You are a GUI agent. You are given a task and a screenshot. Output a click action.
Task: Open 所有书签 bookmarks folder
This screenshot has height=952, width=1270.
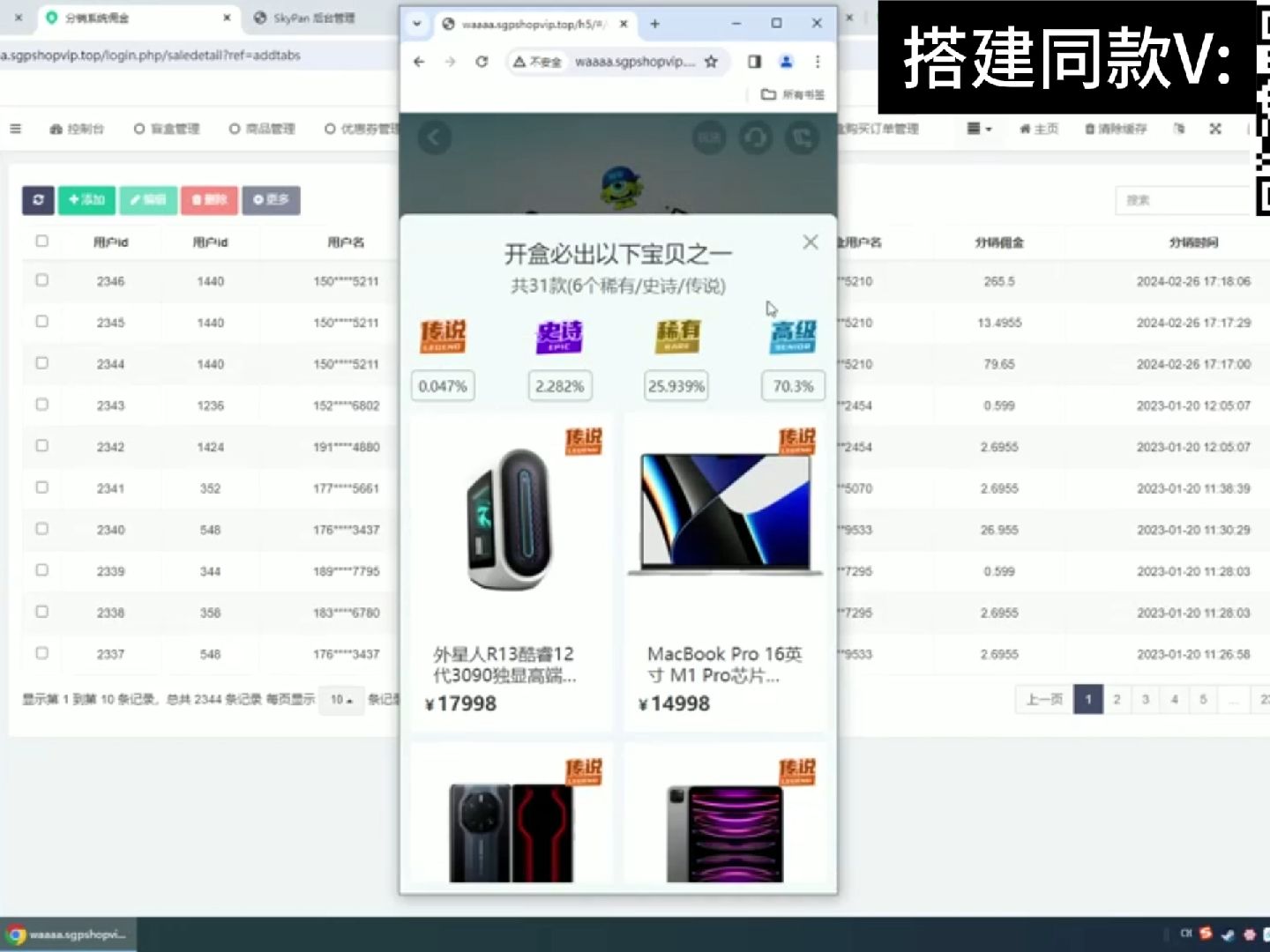(x=793, y=94)
